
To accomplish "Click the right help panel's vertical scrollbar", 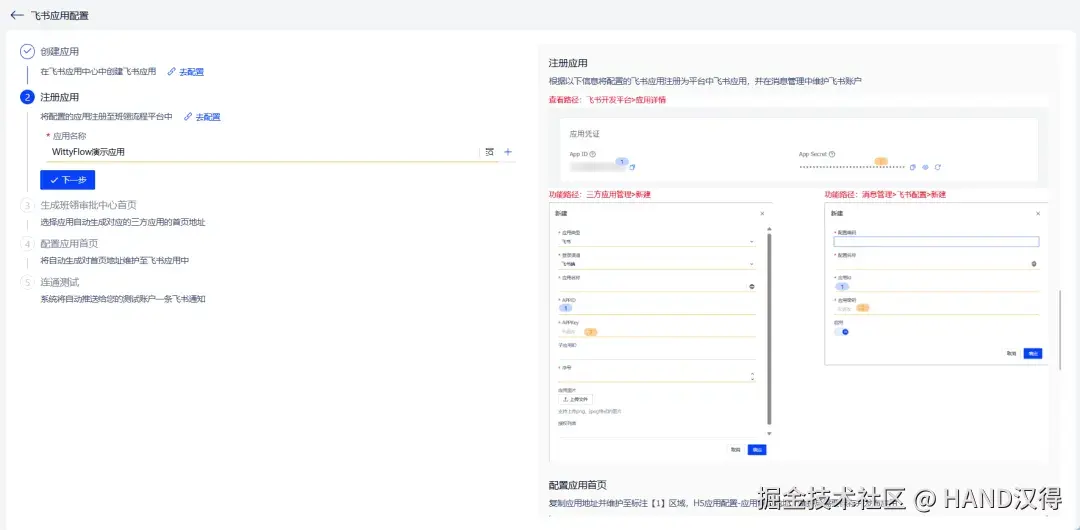I will pos(1061,329).
